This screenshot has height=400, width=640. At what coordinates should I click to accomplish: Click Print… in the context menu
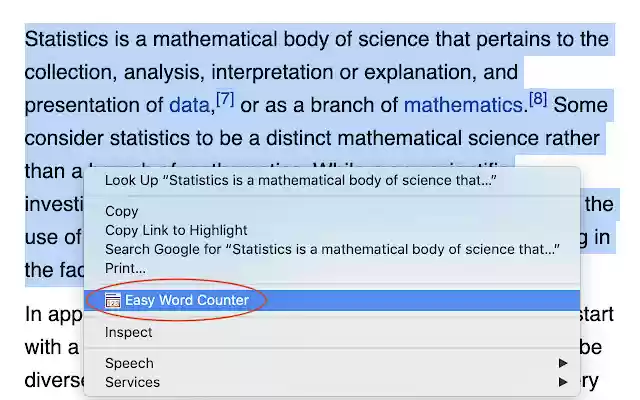point(125,267)
